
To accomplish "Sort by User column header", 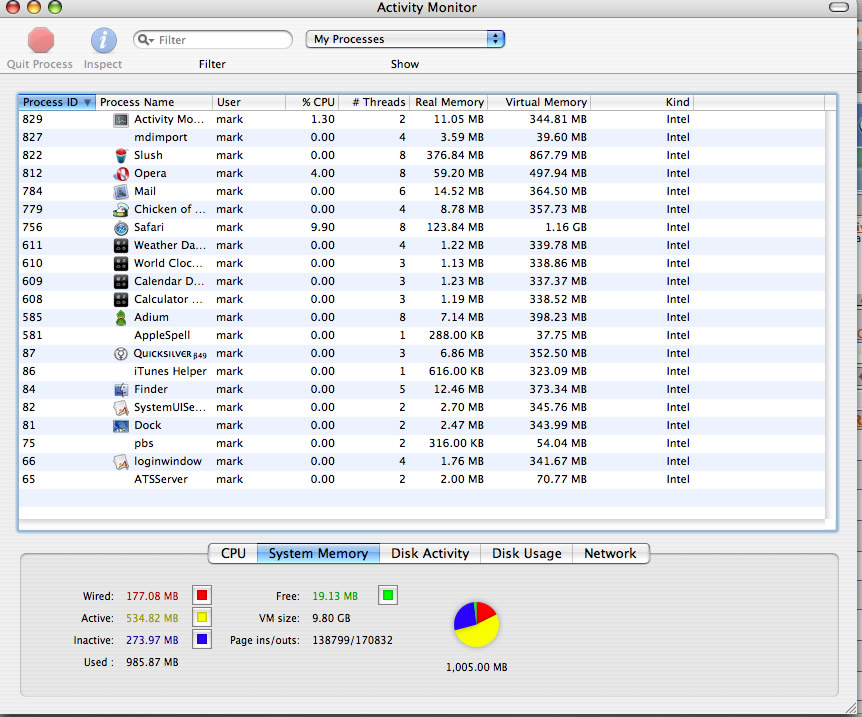I will (249, 102).
